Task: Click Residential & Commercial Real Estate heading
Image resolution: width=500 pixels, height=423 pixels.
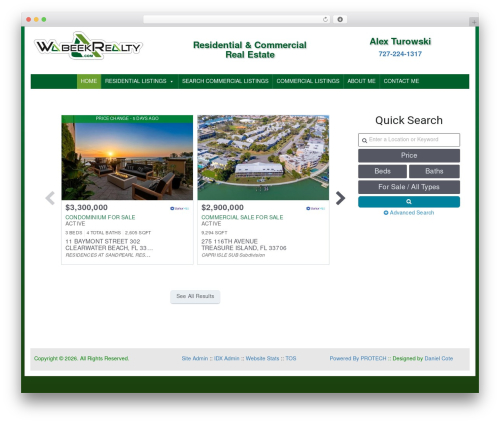Action: pyautogui.click(x=250, y=50)
